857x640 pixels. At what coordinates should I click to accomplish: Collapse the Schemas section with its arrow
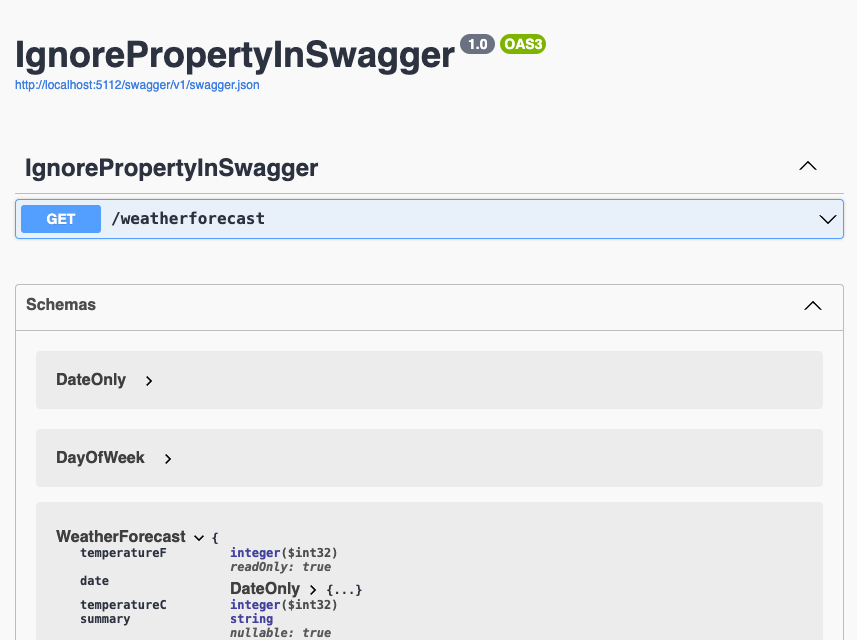click(813, 306)
